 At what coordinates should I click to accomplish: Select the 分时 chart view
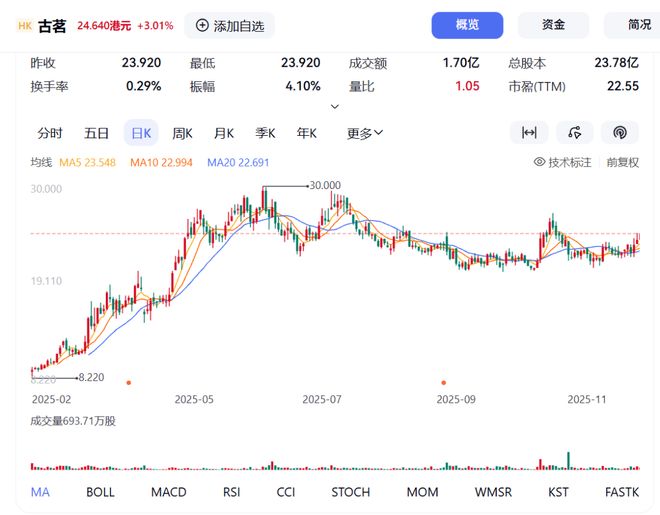(50, 133)
